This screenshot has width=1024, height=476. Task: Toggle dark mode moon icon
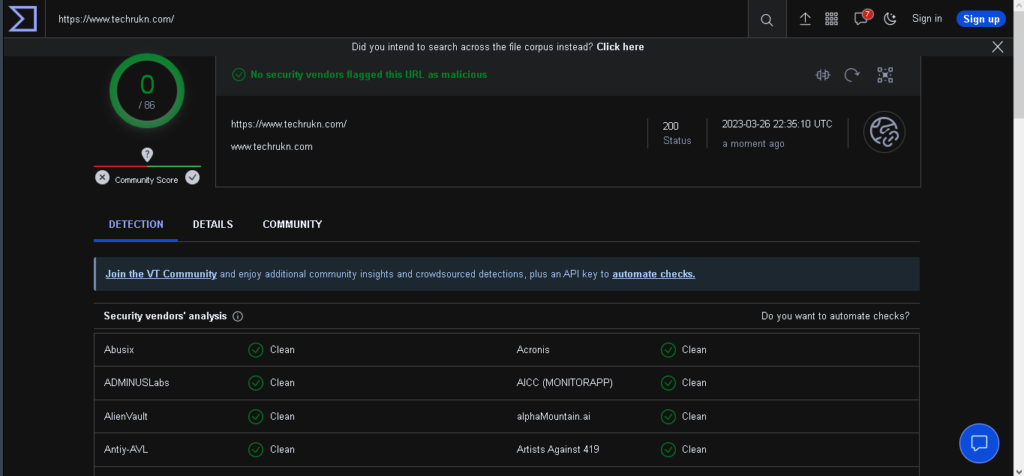[x=890, y=19]
